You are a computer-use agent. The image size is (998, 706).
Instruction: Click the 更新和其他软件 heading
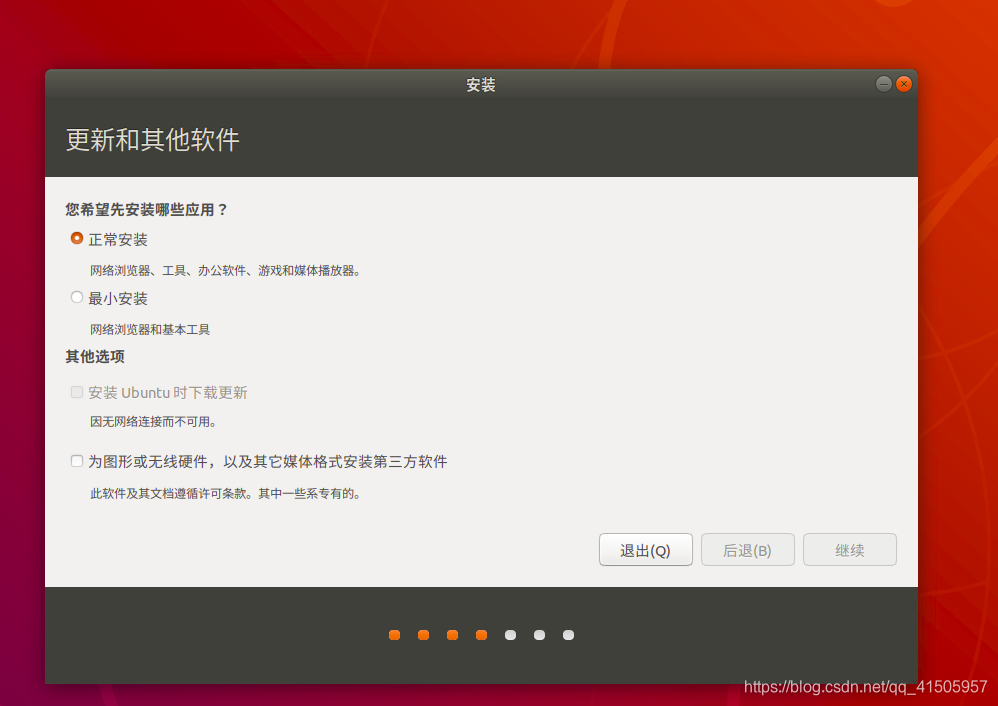(x=150, y=141)
